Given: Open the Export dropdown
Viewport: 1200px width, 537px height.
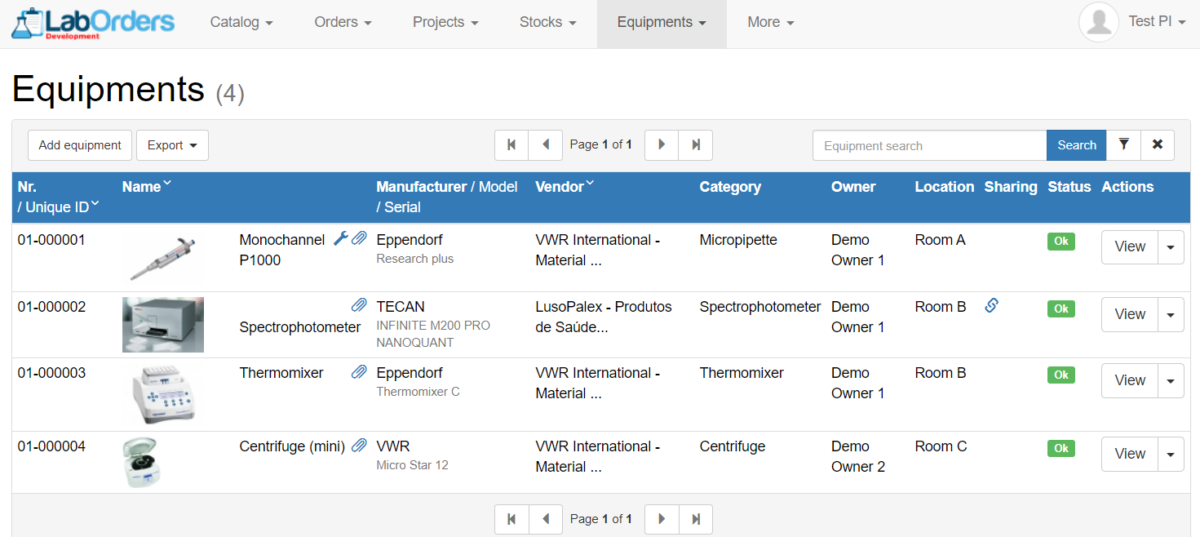Looking at the screenshot, I should (x=172, y=145).
